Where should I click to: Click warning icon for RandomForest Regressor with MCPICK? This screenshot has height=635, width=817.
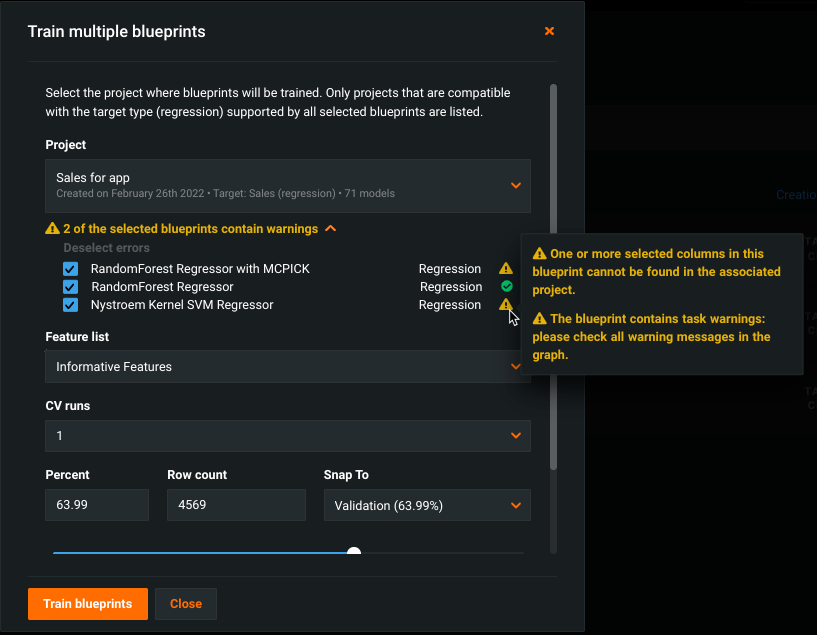[x=506, y=269]
